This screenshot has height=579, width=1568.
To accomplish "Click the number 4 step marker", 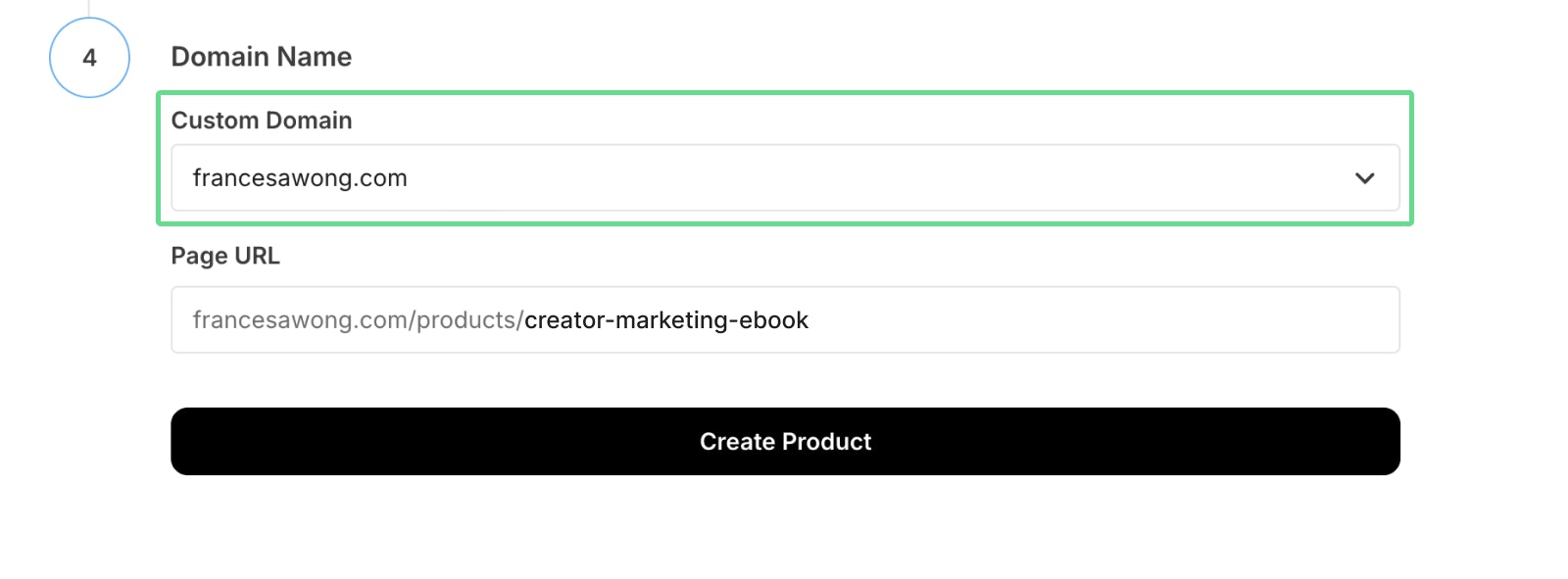I will point(89,58).
